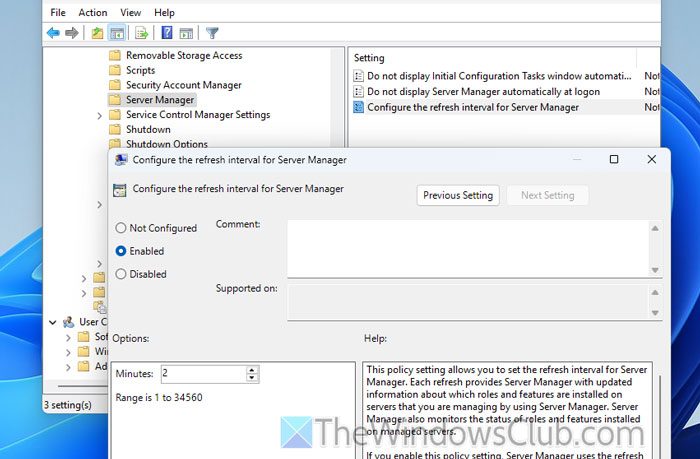Expand the Service Control Manager Settings node

click(x=100, y=116)
